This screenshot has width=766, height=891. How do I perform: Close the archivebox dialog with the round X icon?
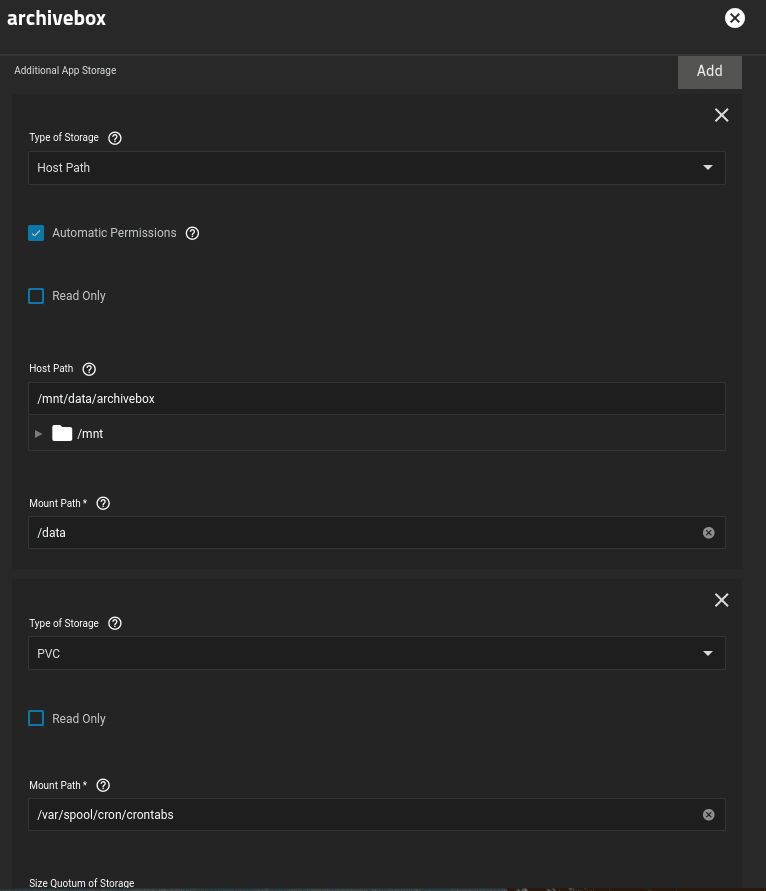click(x=735, y=18)
